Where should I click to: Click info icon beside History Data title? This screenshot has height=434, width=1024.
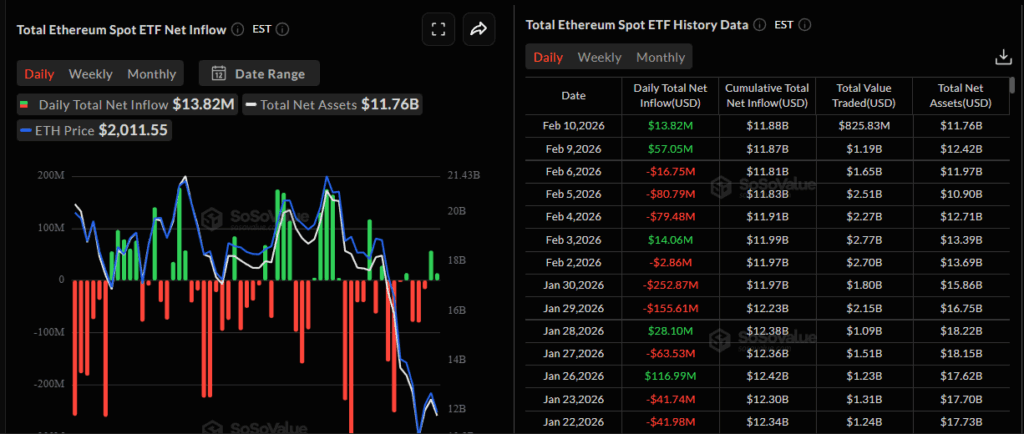[x=759, y=24]
